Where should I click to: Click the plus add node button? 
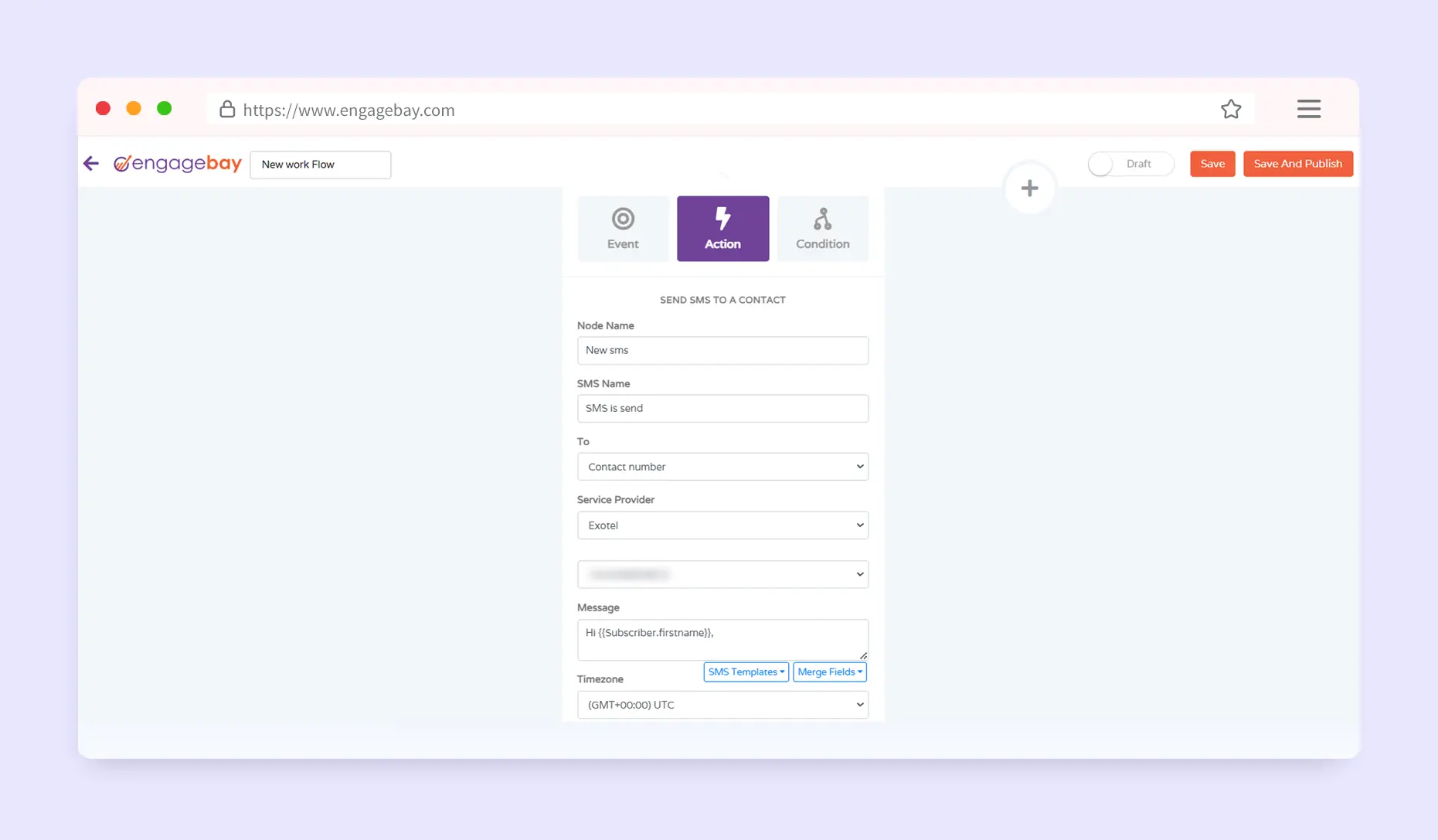1028,188
